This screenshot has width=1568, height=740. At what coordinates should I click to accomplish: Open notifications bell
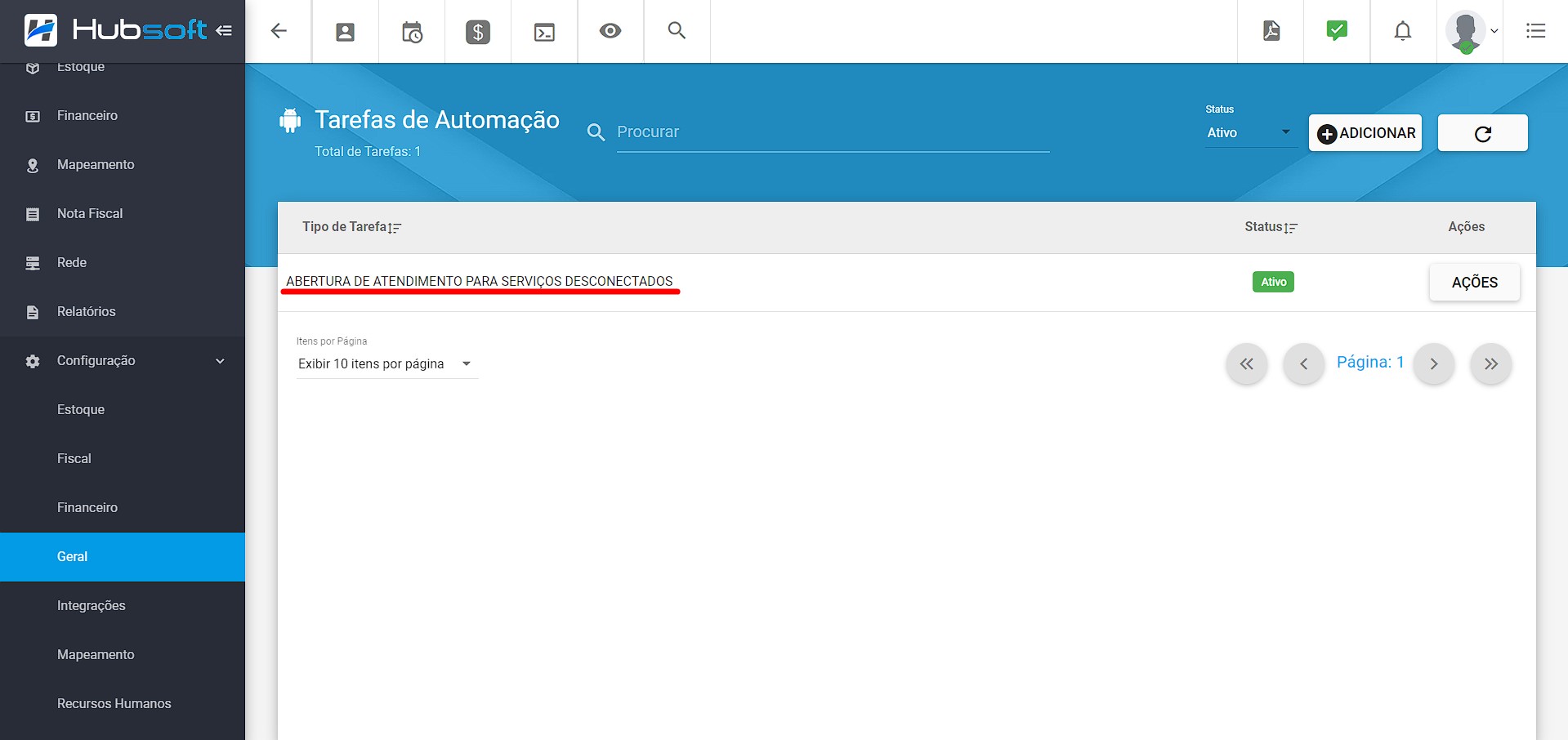click(x=1403, y=31)
